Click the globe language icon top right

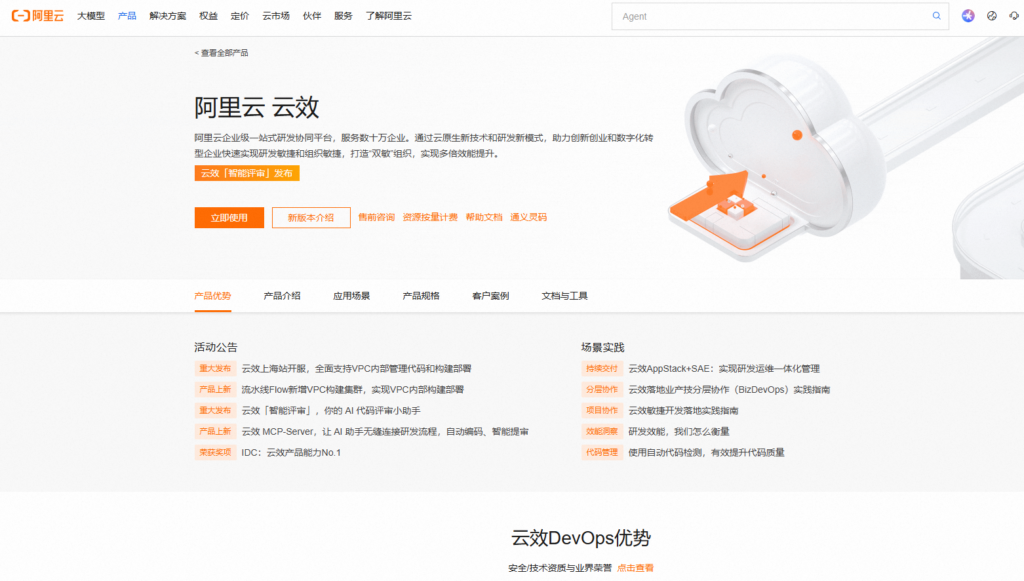[993, 15]
